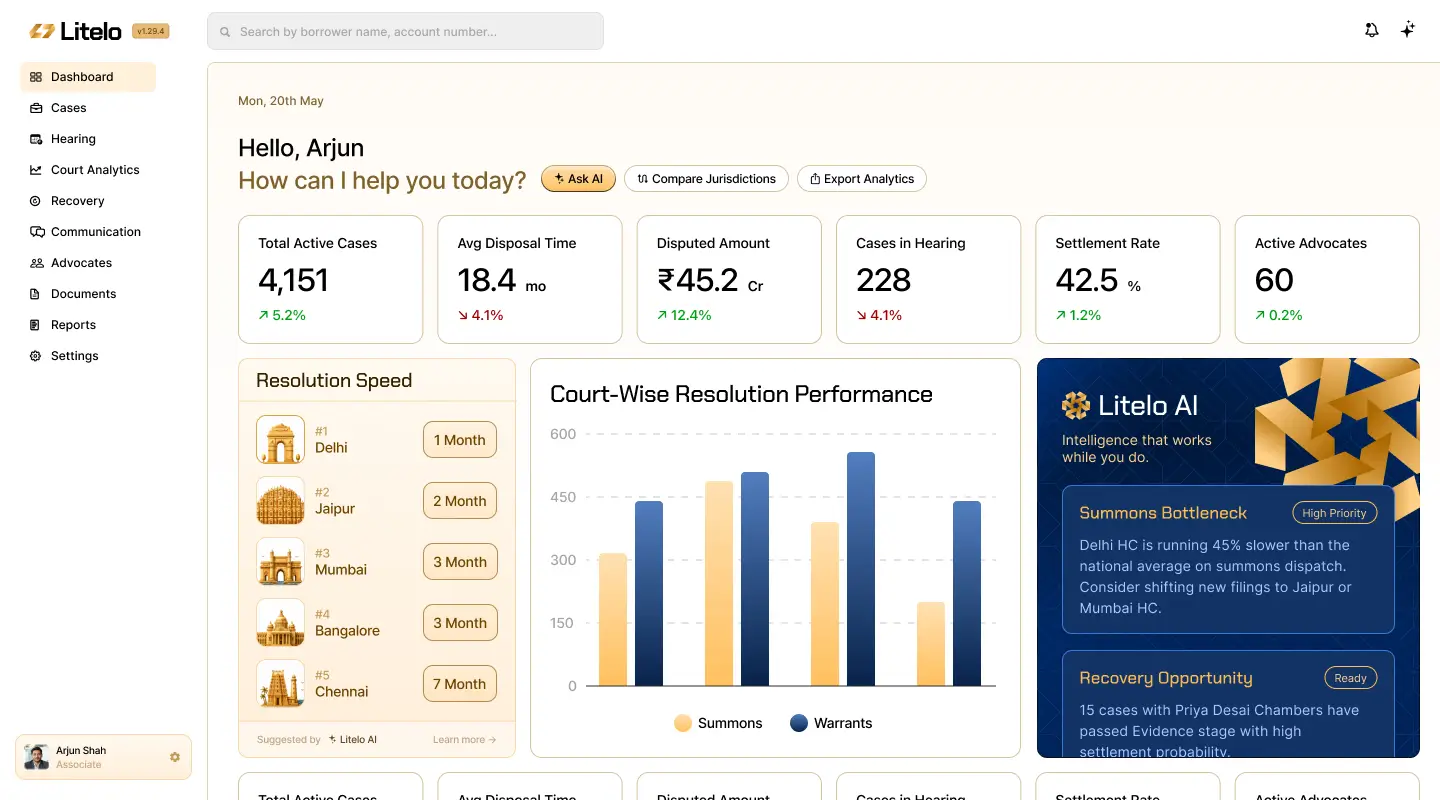The image size is (1440, 800).
Task: Open the Cases in Hearing card
Action: (x=928, y=279)
